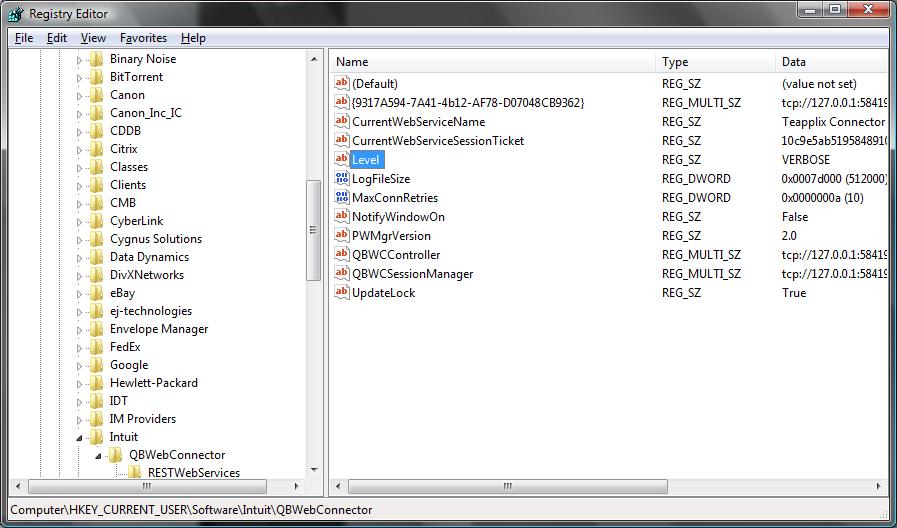Click the RESTWebServices folder icon
Screen dimensions: 897x528
click(135, 473)
